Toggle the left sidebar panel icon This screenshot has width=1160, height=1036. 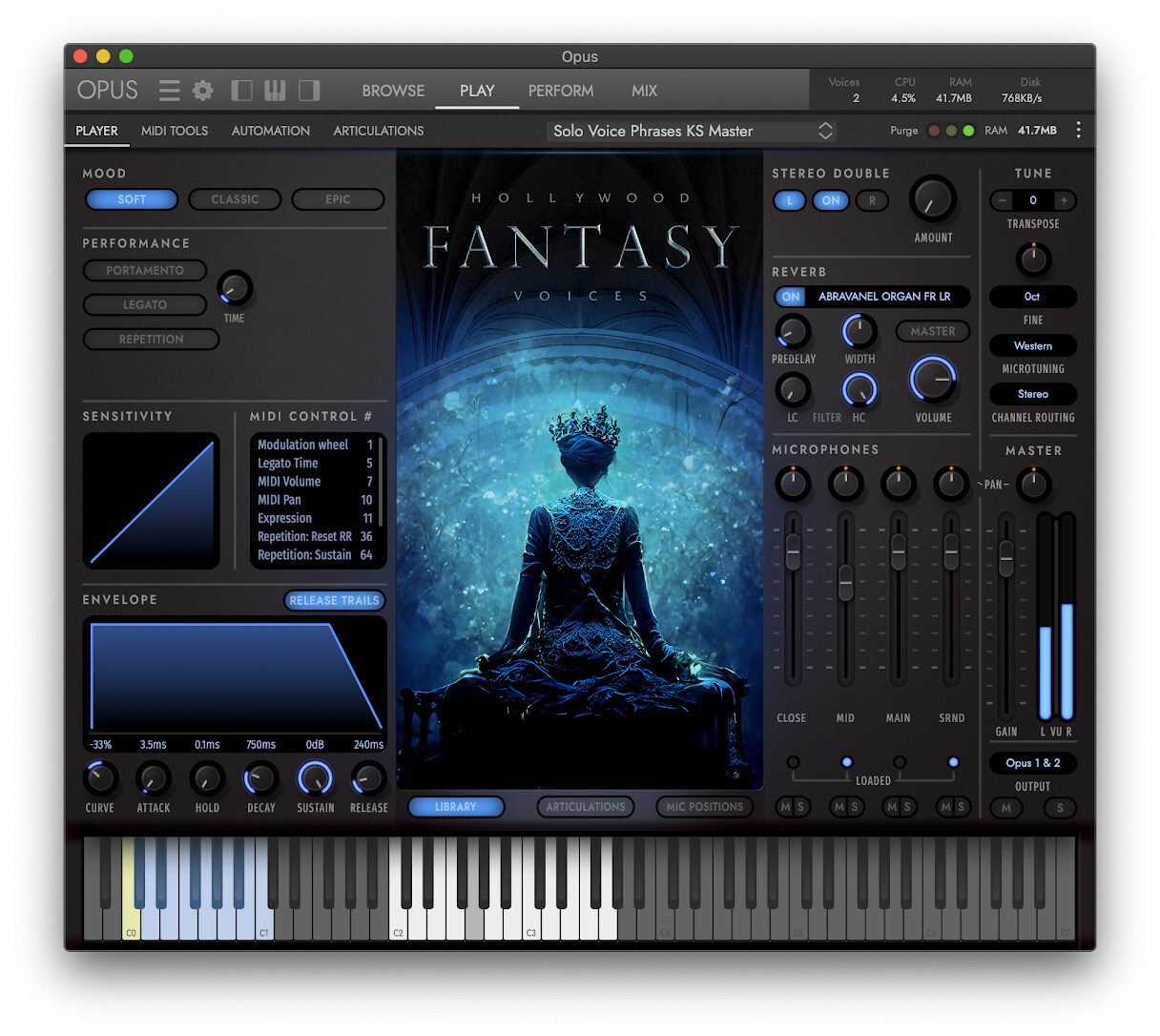[242, 91]
